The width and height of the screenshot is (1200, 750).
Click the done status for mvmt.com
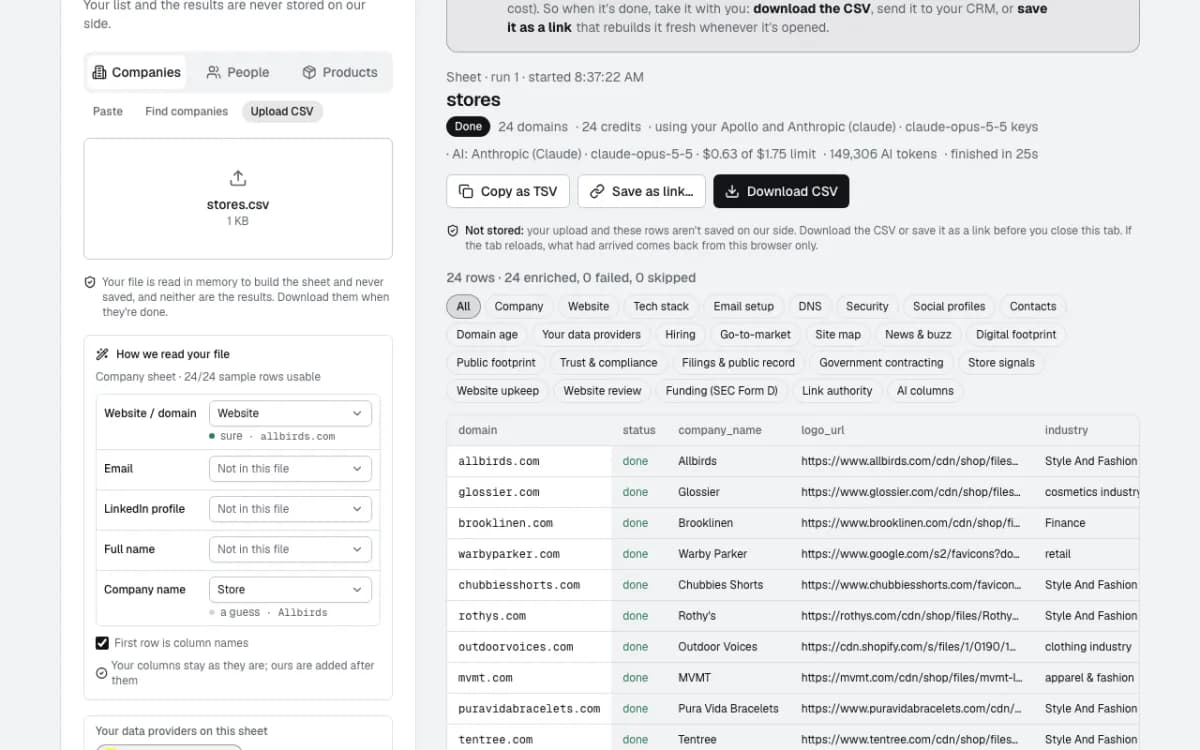tap(635, 678)
